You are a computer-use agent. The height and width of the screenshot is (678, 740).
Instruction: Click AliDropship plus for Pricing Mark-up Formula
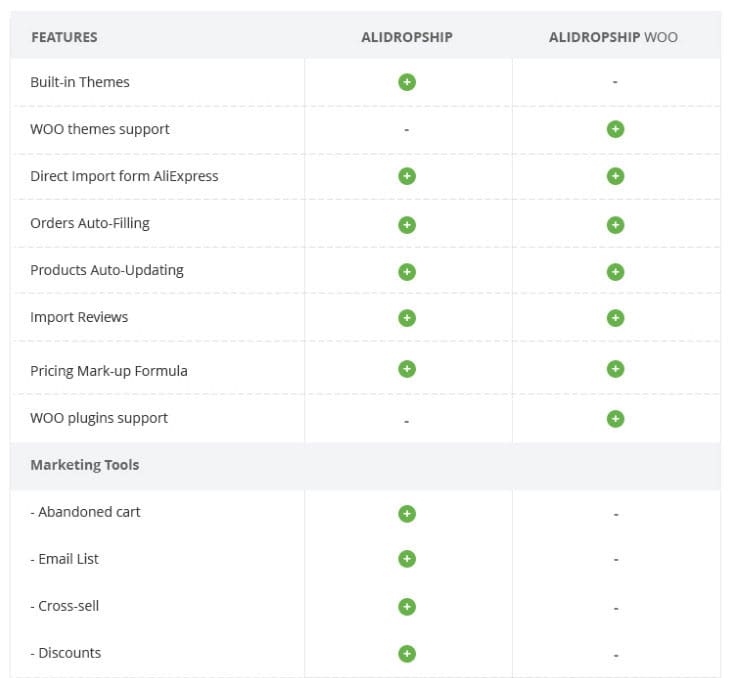coord(407,369)
